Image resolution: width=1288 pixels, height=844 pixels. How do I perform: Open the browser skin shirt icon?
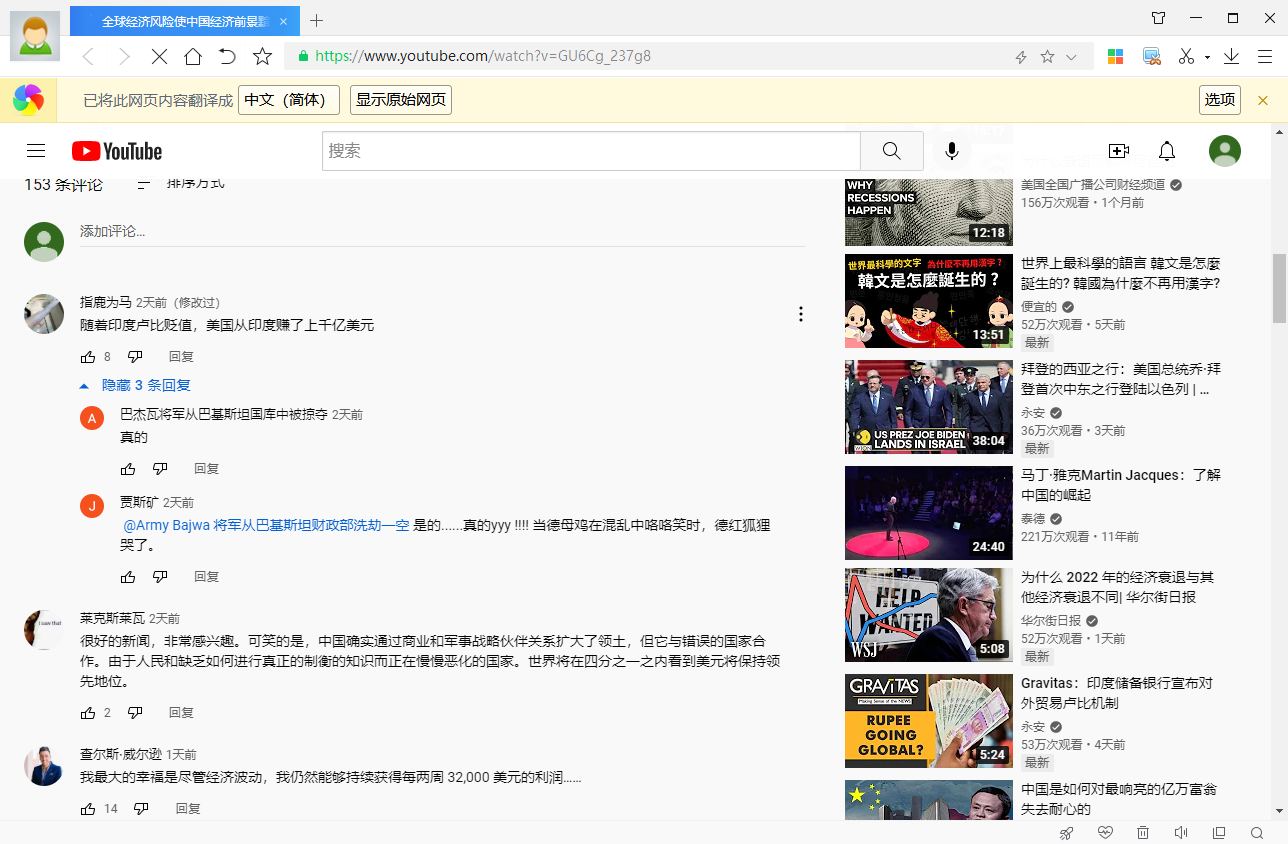click(1159, 18)
